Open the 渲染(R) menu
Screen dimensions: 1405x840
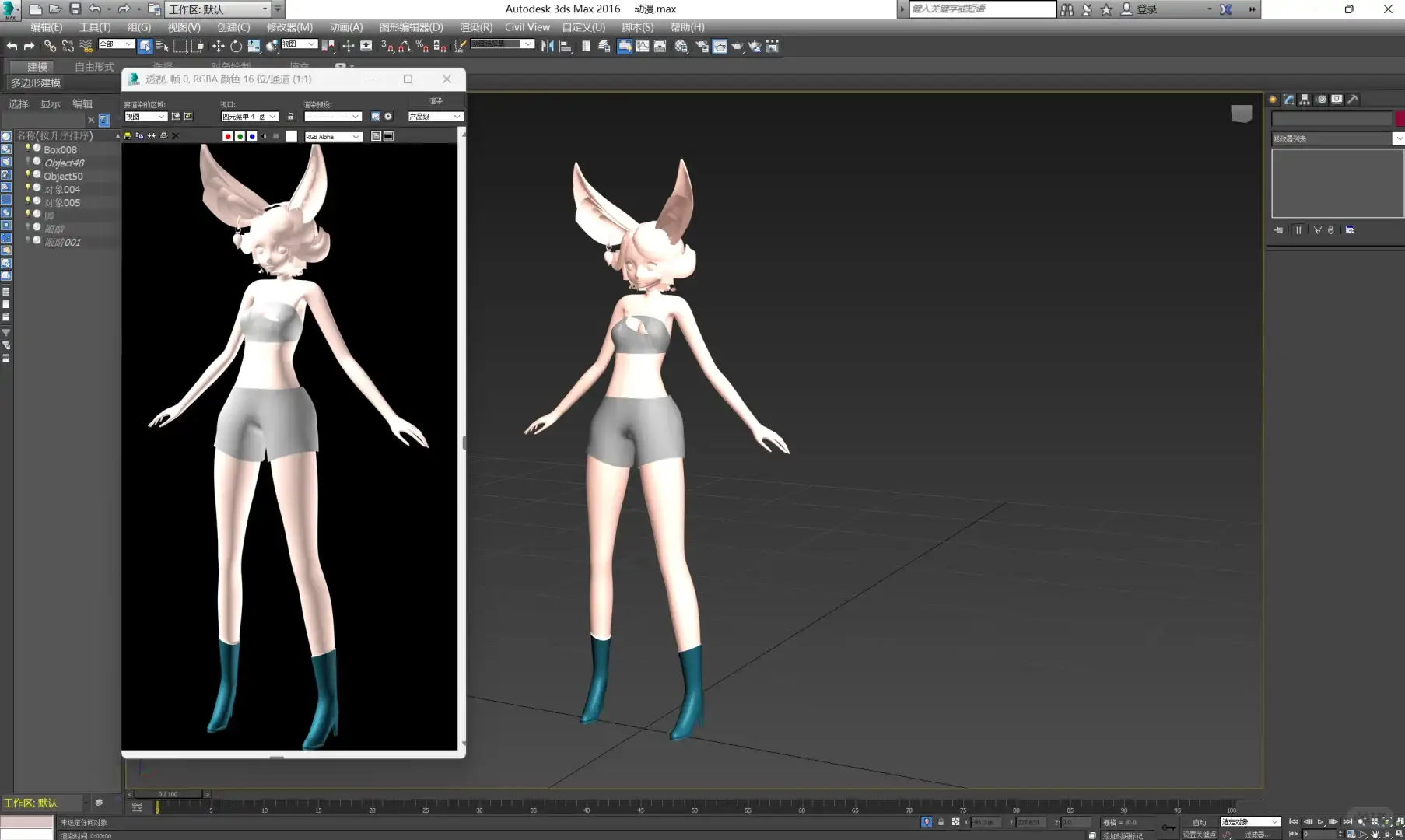coord(475,27)
